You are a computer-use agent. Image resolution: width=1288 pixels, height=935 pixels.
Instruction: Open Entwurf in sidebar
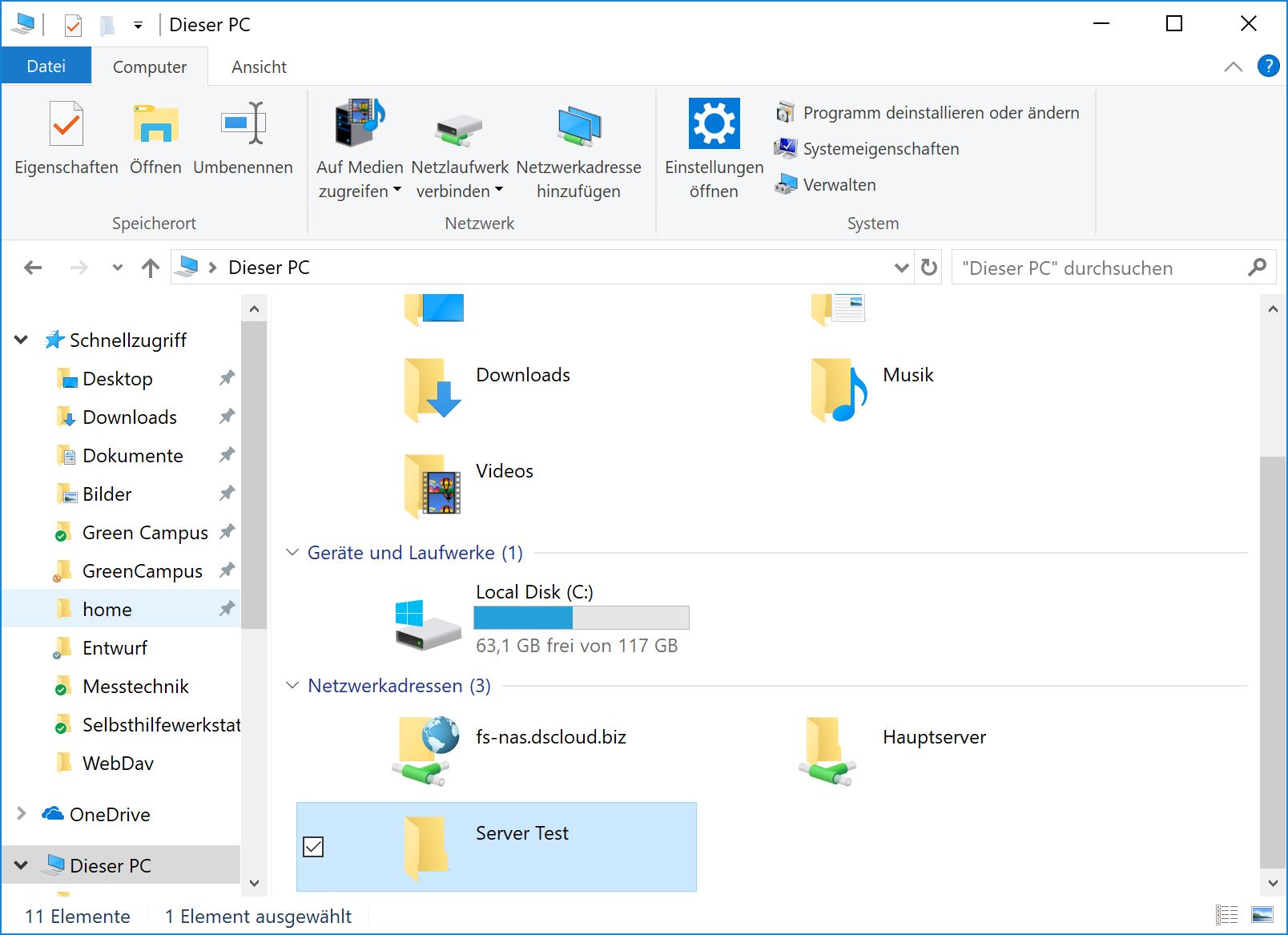pos(115,647)
